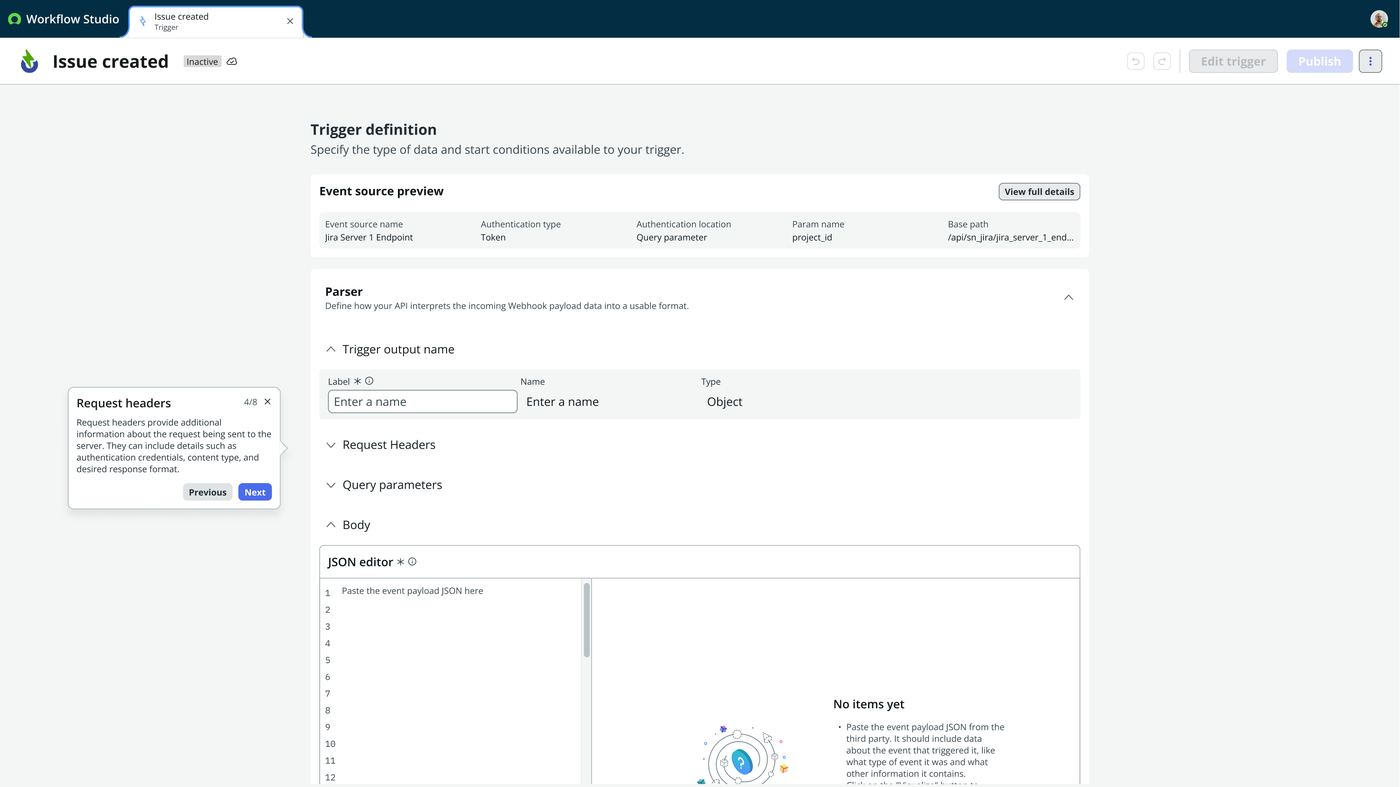Viewport: 1400px width, 787px height.
Task: Click the project_id param name value
Action: click(x=812, y=238)
